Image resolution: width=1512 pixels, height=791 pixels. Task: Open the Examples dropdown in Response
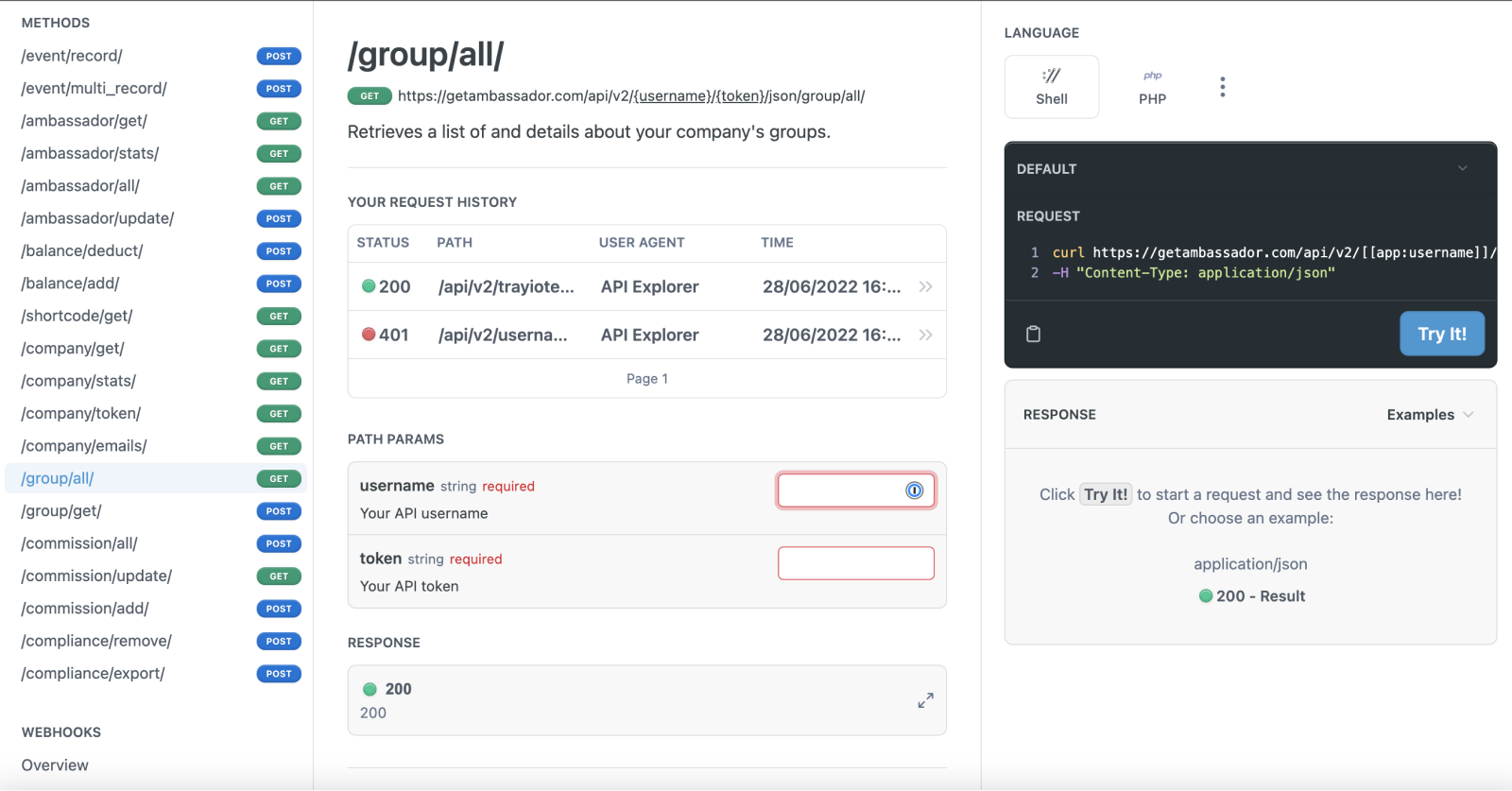pyautogui.click(x=1429, y=415)
